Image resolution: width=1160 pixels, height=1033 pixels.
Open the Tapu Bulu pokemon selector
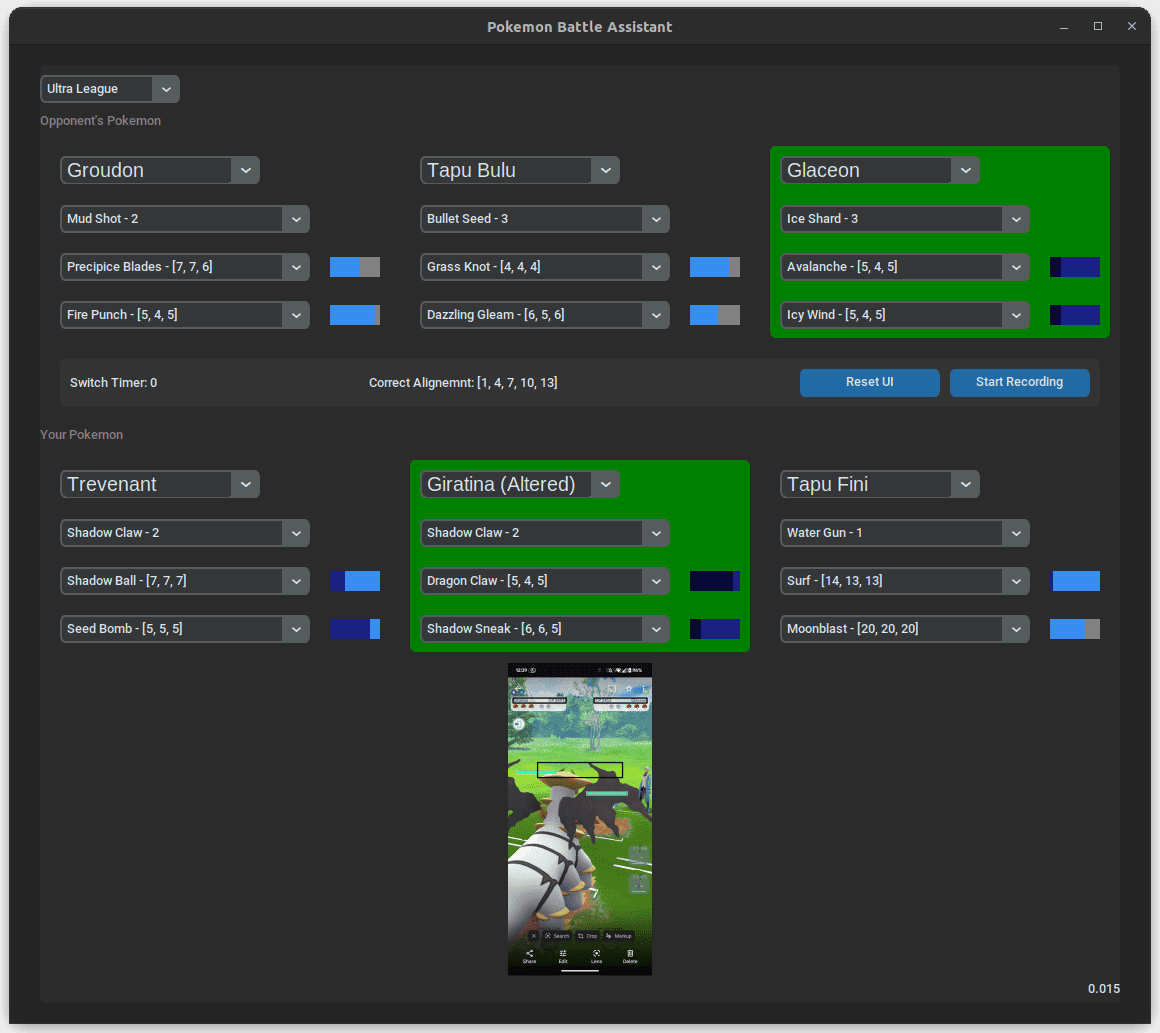[x=519, y=170]
